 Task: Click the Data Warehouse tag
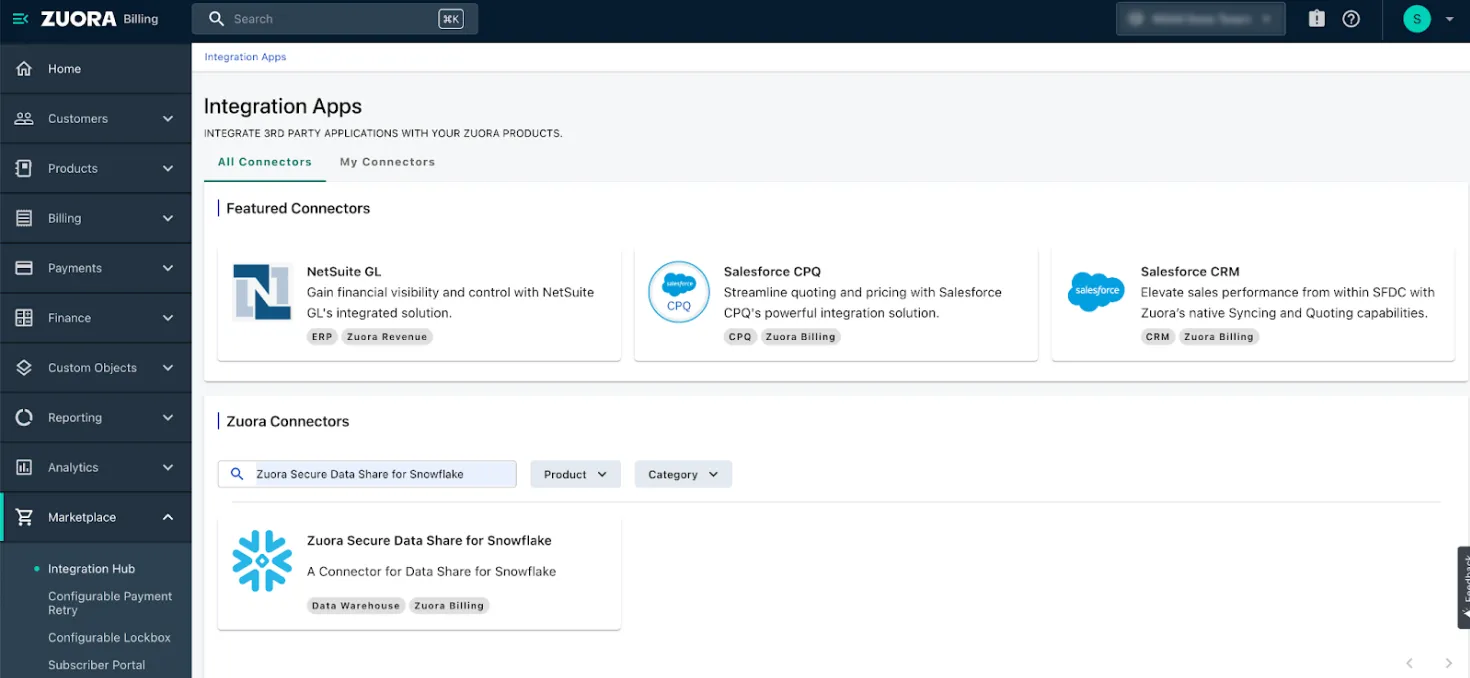(356, 606)
